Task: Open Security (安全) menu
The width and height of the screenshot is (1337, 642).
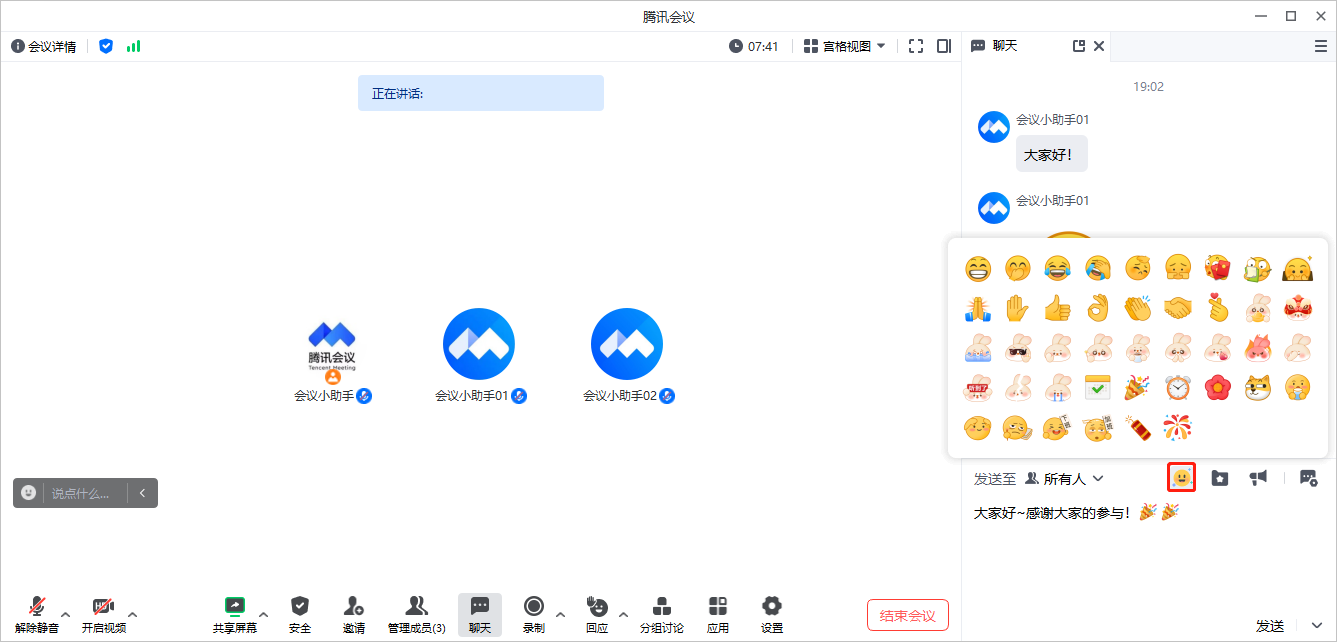Action: [300, 615]
